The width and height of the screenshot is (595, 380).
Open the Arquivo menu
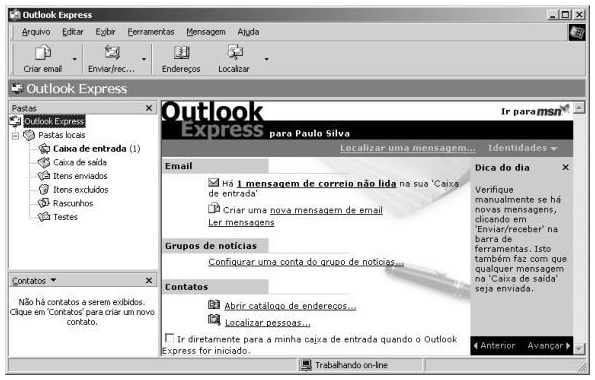tap(36, 32)
